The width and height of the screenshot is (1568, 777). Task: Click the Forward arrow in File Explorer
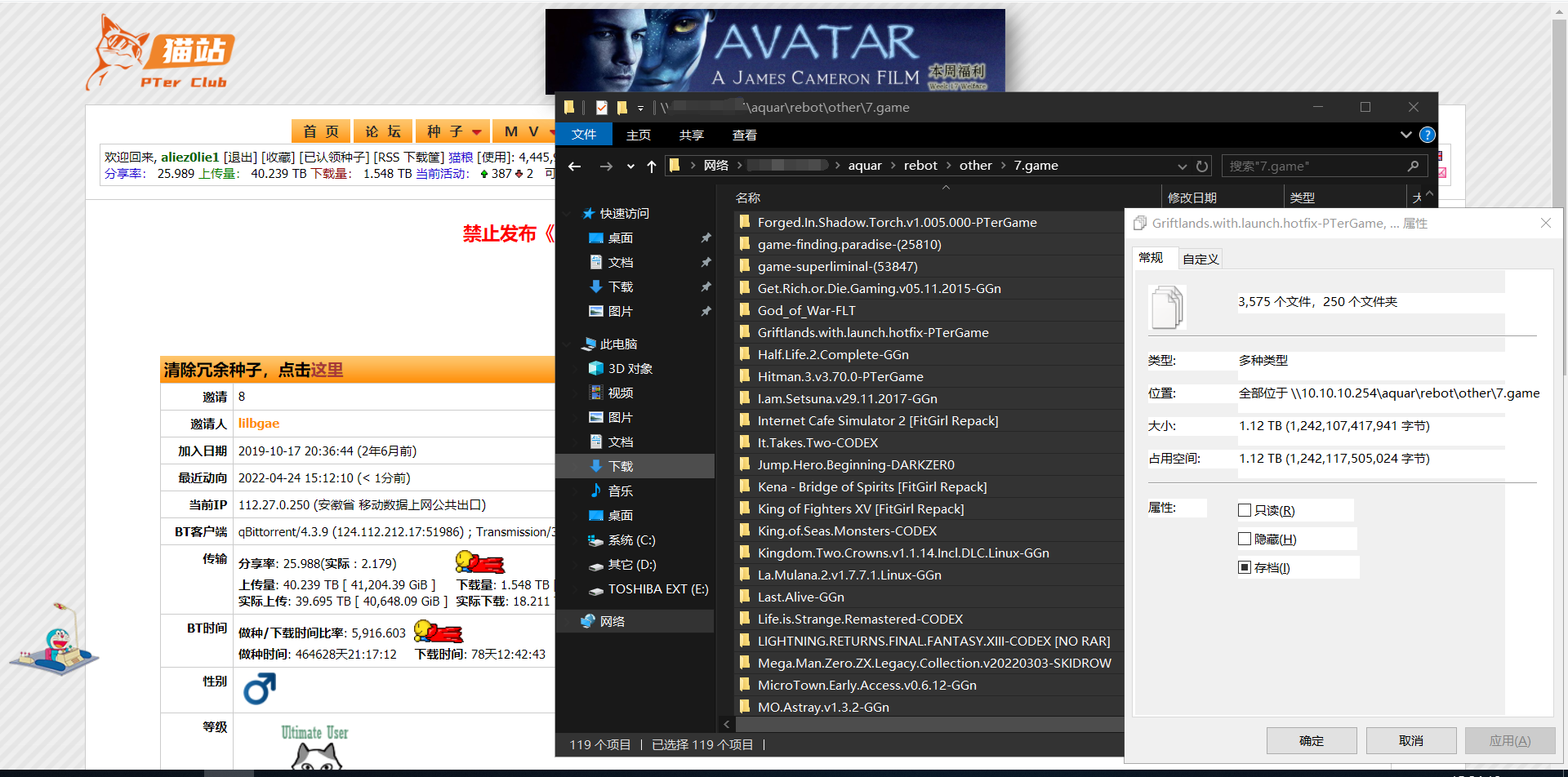606,166
